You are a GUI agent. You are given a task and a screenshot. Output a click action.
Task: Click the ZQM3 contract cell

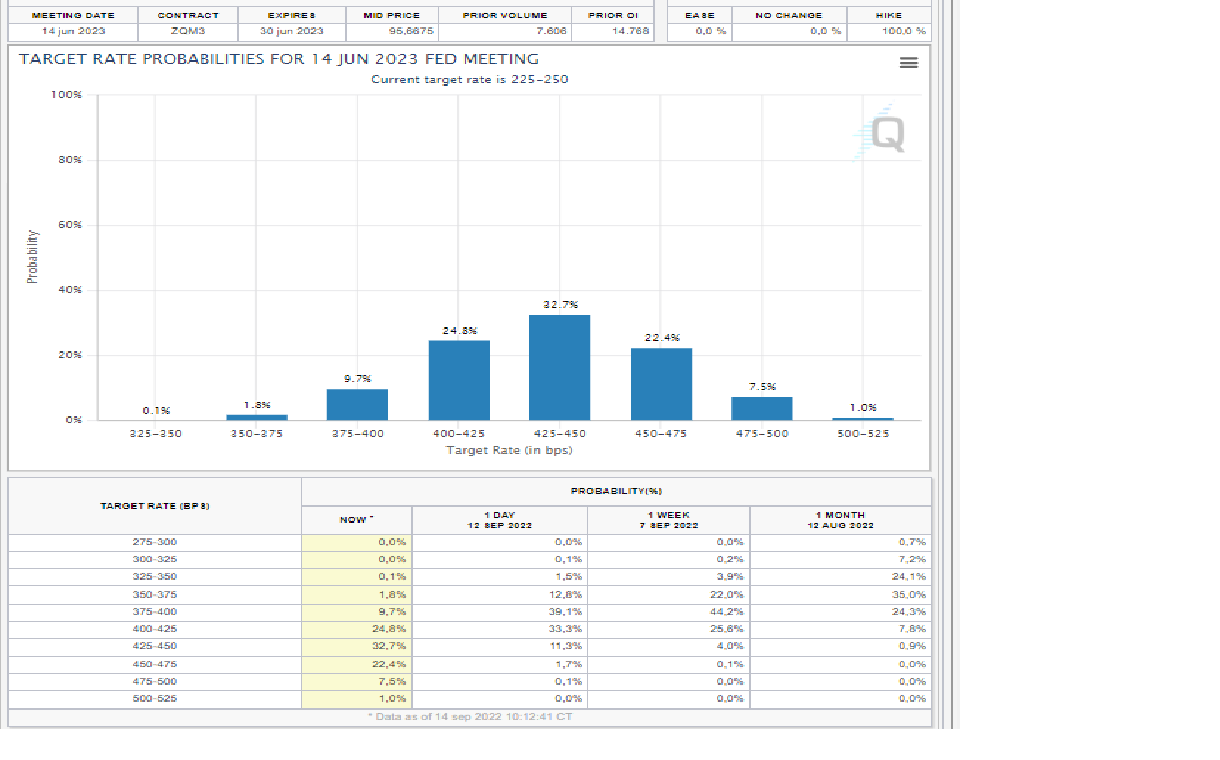pyautogui.click(x=187, y=31)
